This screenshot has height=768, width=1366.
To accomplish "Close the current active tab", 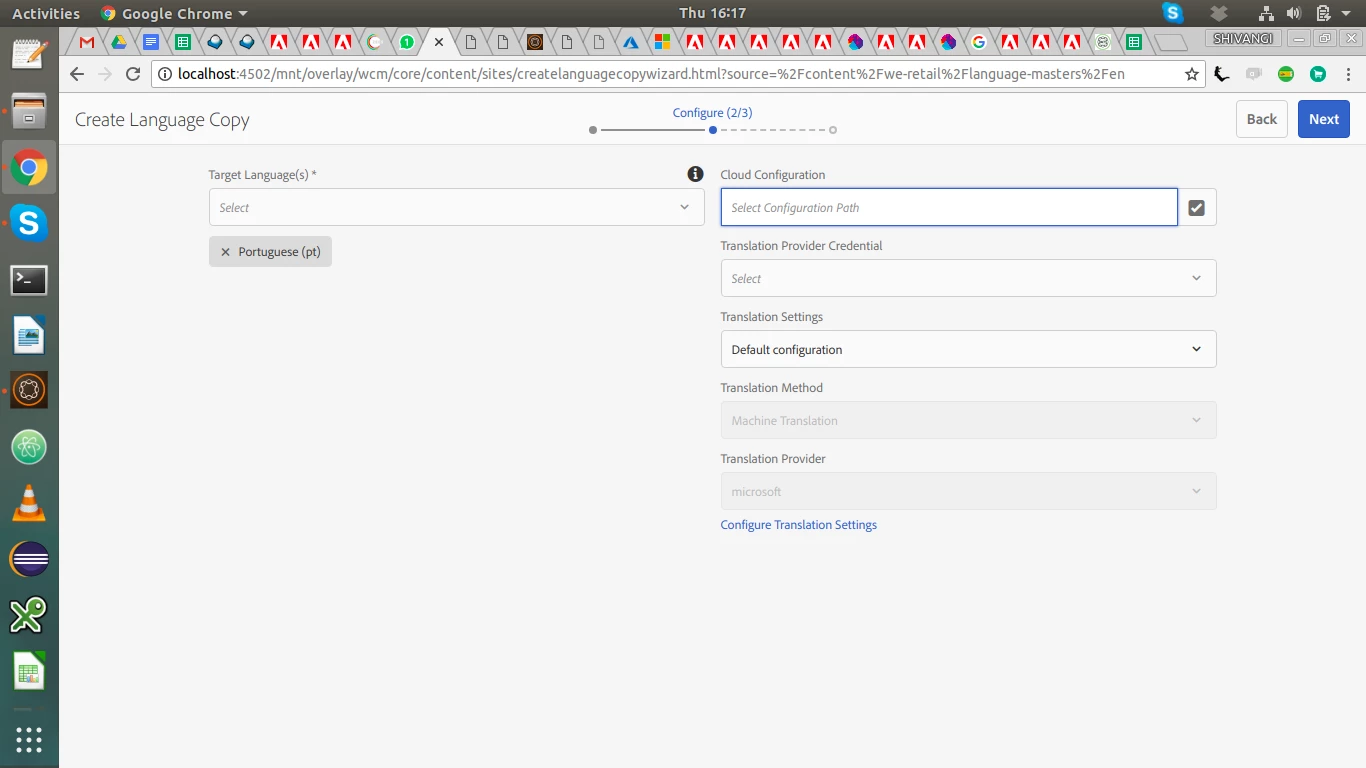I will [438, 42].
